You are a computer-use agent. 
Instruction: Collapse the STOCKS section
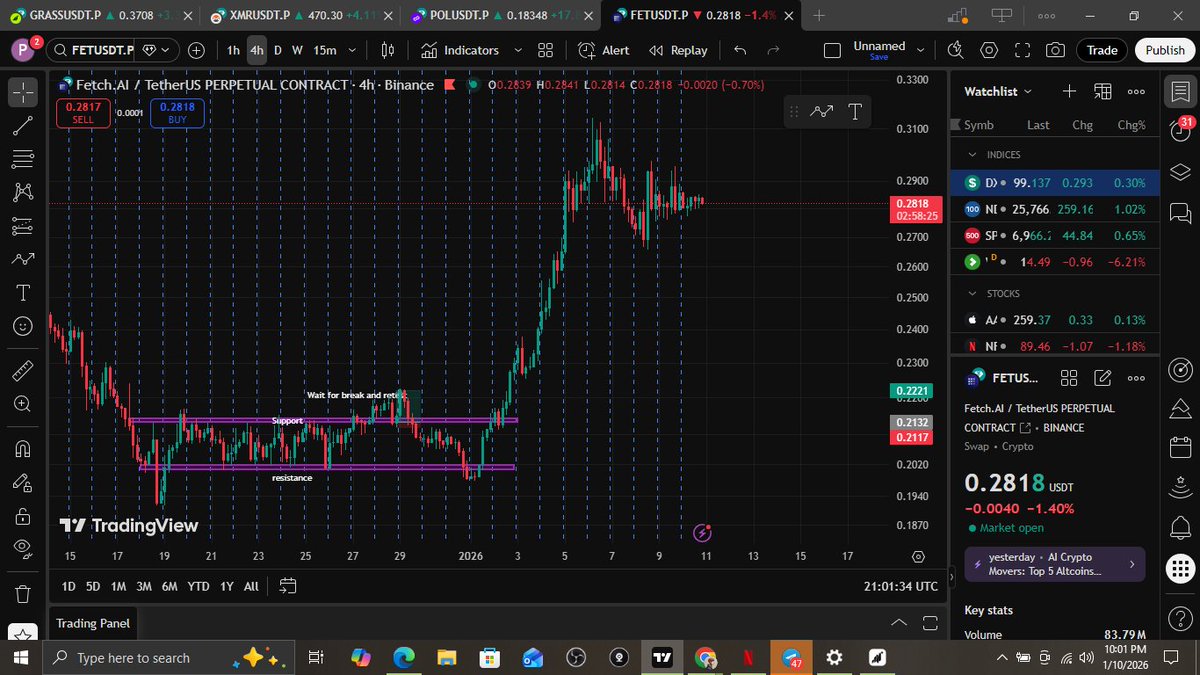point(971,294)
